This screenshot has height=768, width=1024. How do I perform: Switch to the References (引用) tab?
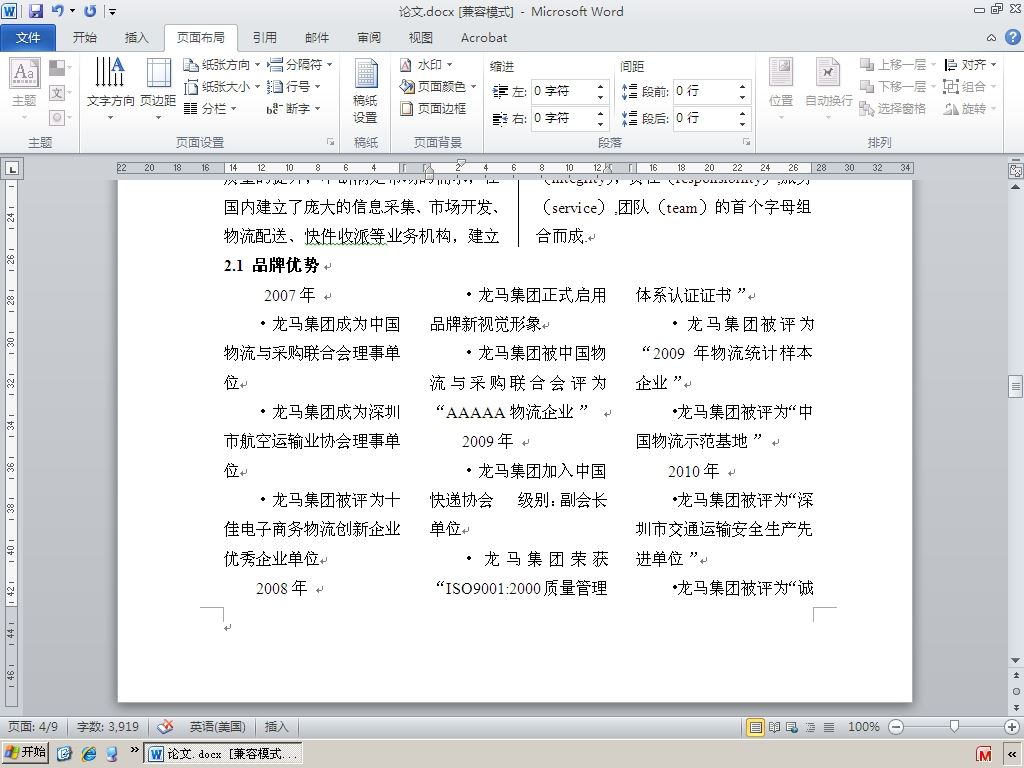click(264, 38)
